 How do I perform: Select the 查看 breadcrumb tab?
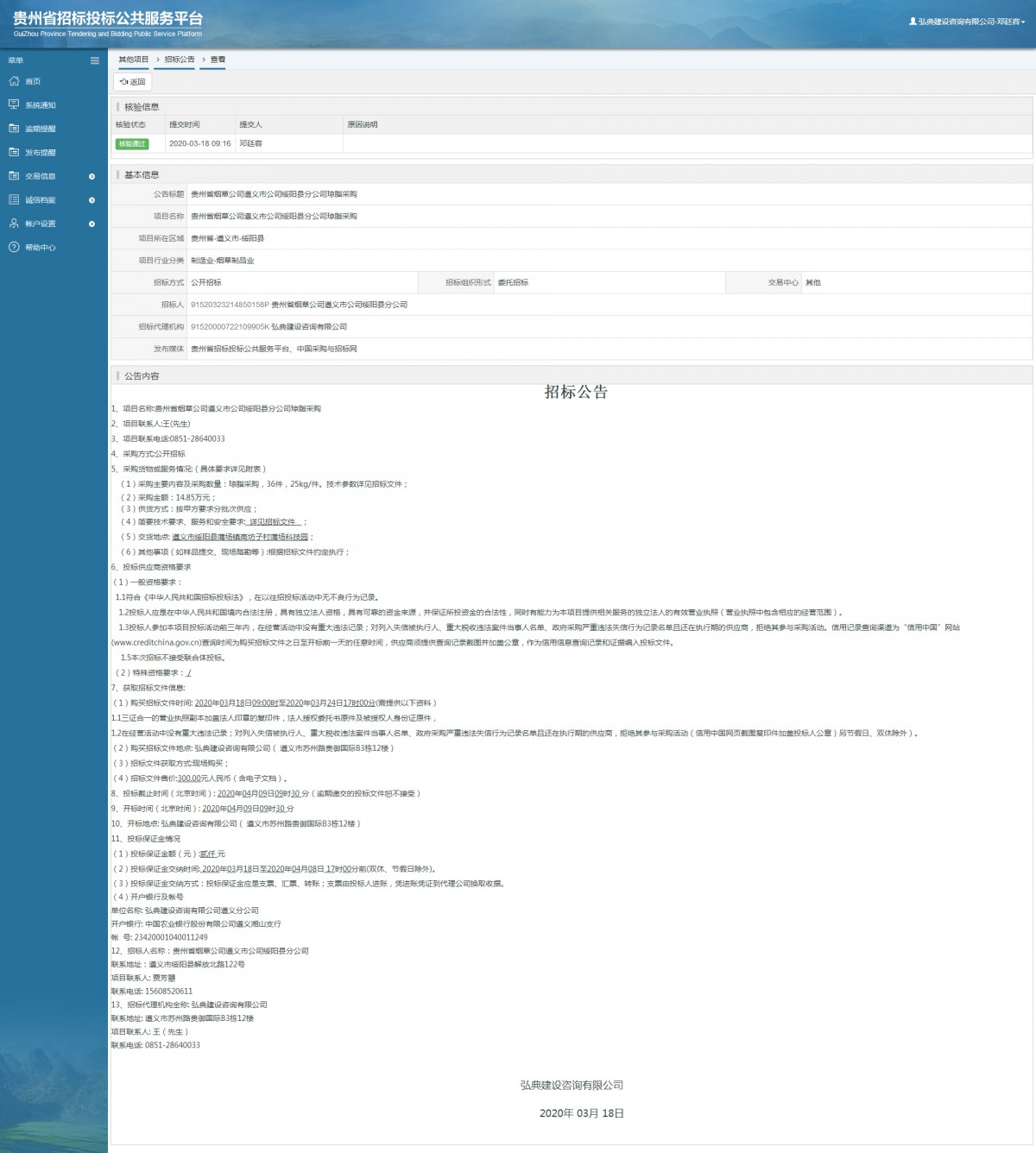tap(218, 60)
